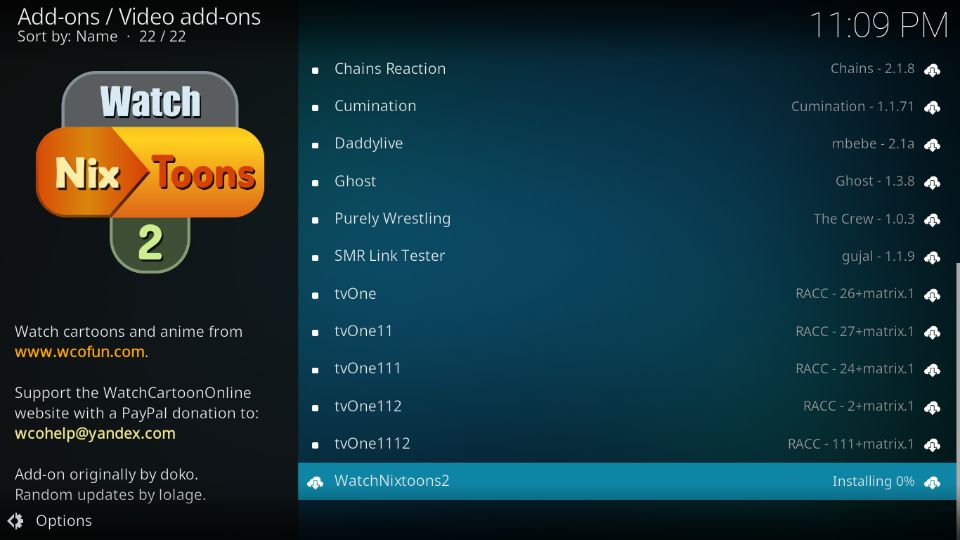Click the www.wcofun.com link
Image resolution: width=960 pixels, height=540 pixels.
coord(80,352)
